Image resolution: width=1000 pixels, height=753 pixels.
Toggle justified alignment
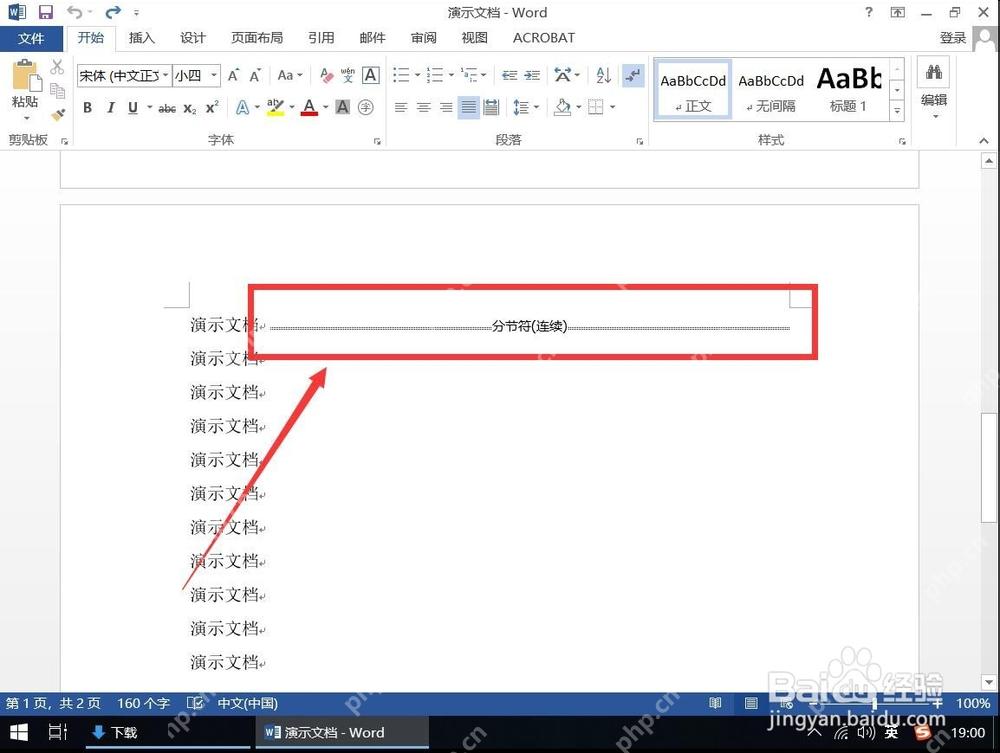[469, 107]
